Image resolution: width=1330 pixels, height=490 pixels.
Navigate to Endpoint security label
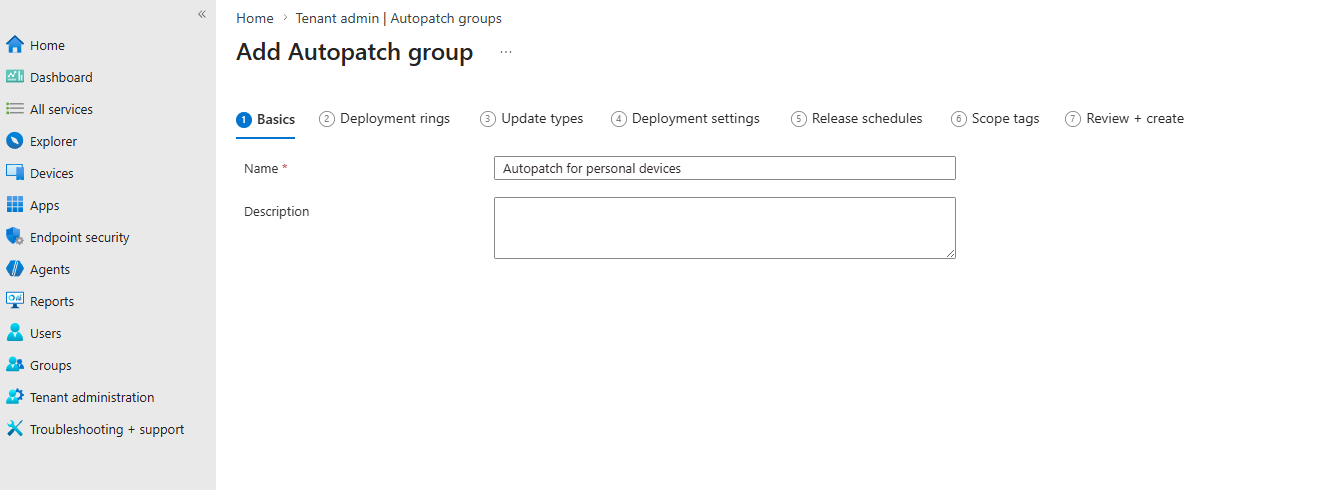coord(80,237)
